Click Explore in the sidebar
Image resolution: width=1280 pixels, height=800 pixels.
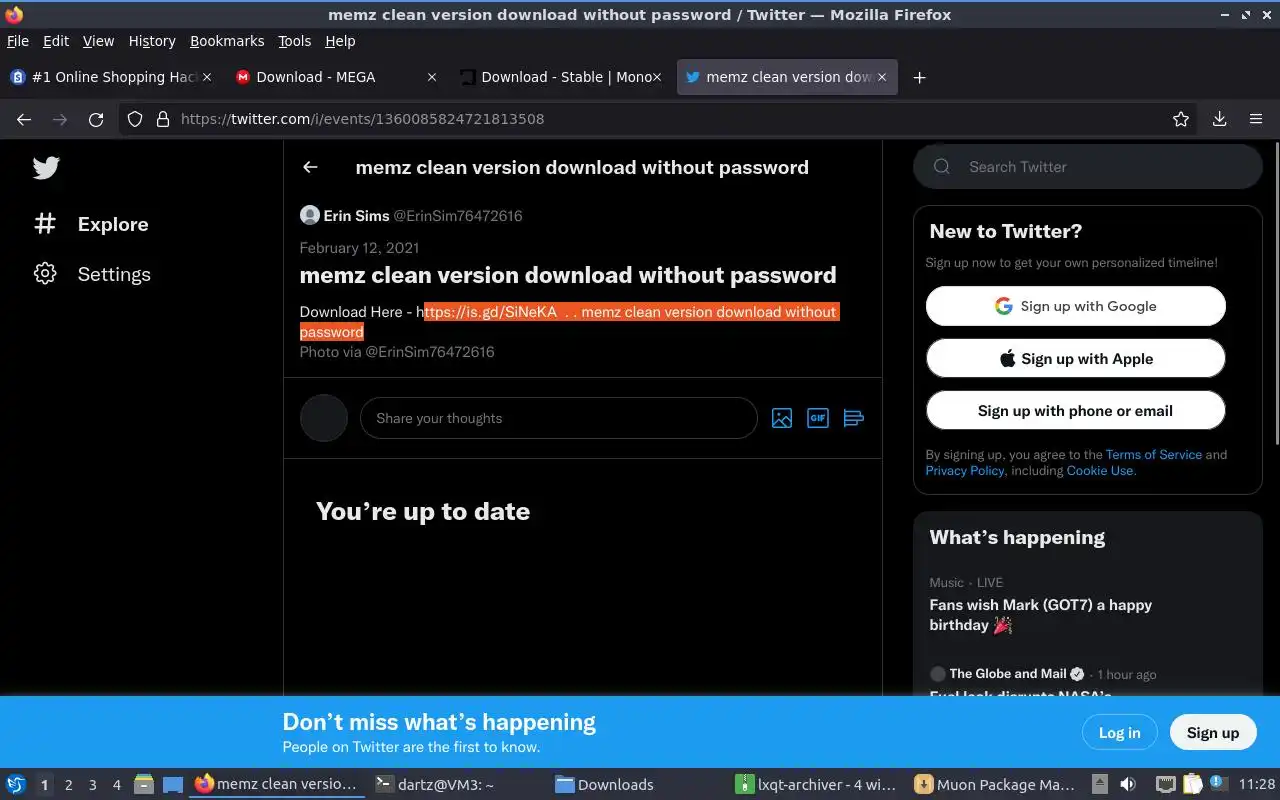(113, 224)
